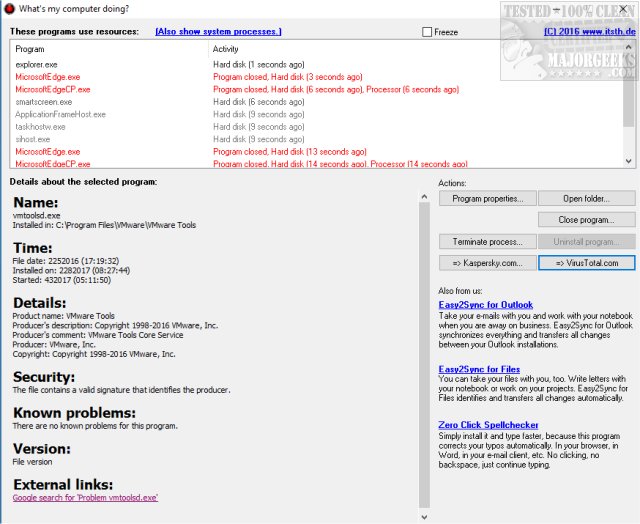
Task: Open Google search for 'Problem vmtoolsd.exe'
Action: [85, 497]
